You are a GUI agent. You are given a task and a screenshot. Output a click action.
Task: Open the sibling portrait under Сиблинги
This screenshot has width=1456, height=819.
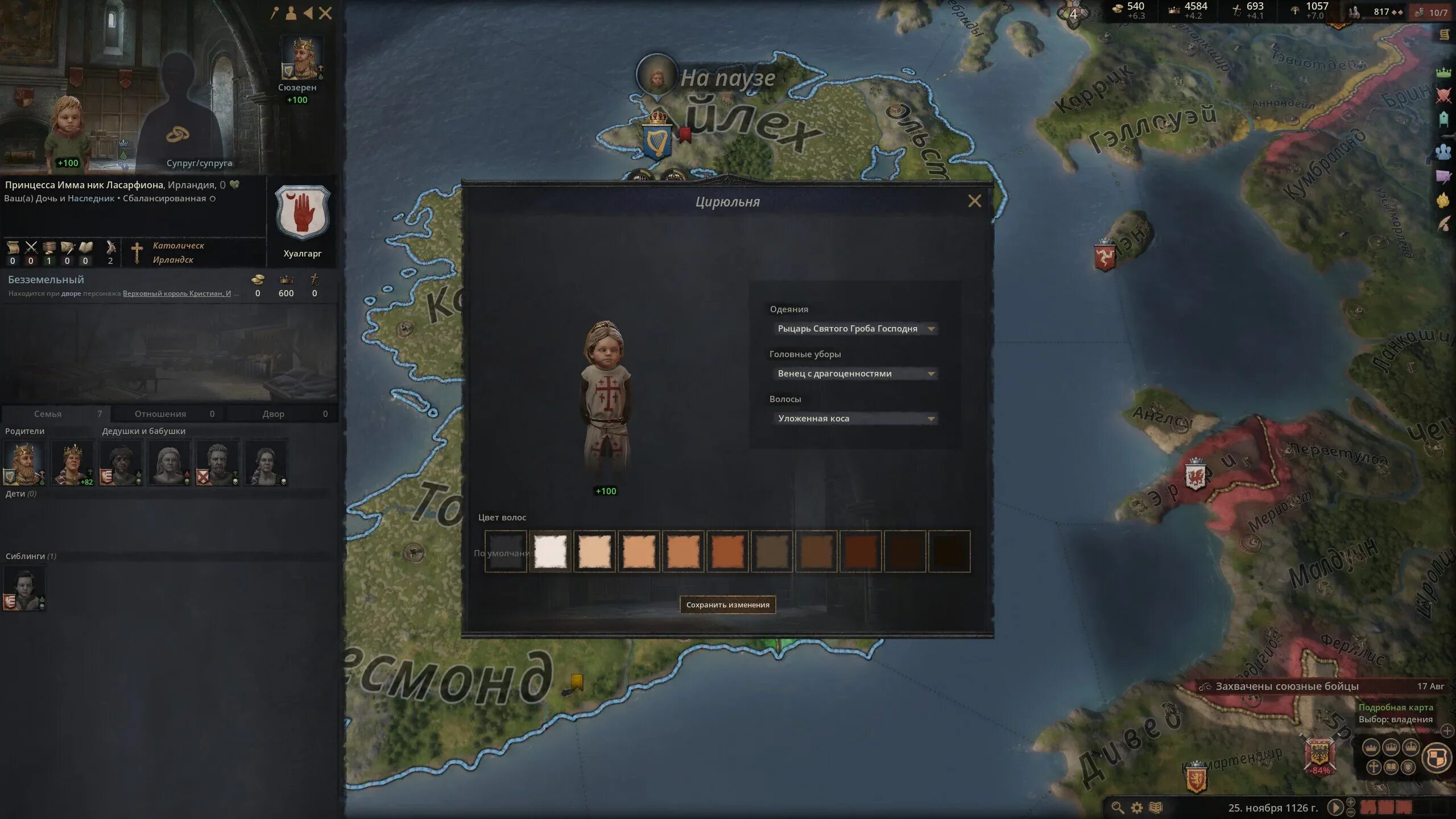[x=24, y=588]
